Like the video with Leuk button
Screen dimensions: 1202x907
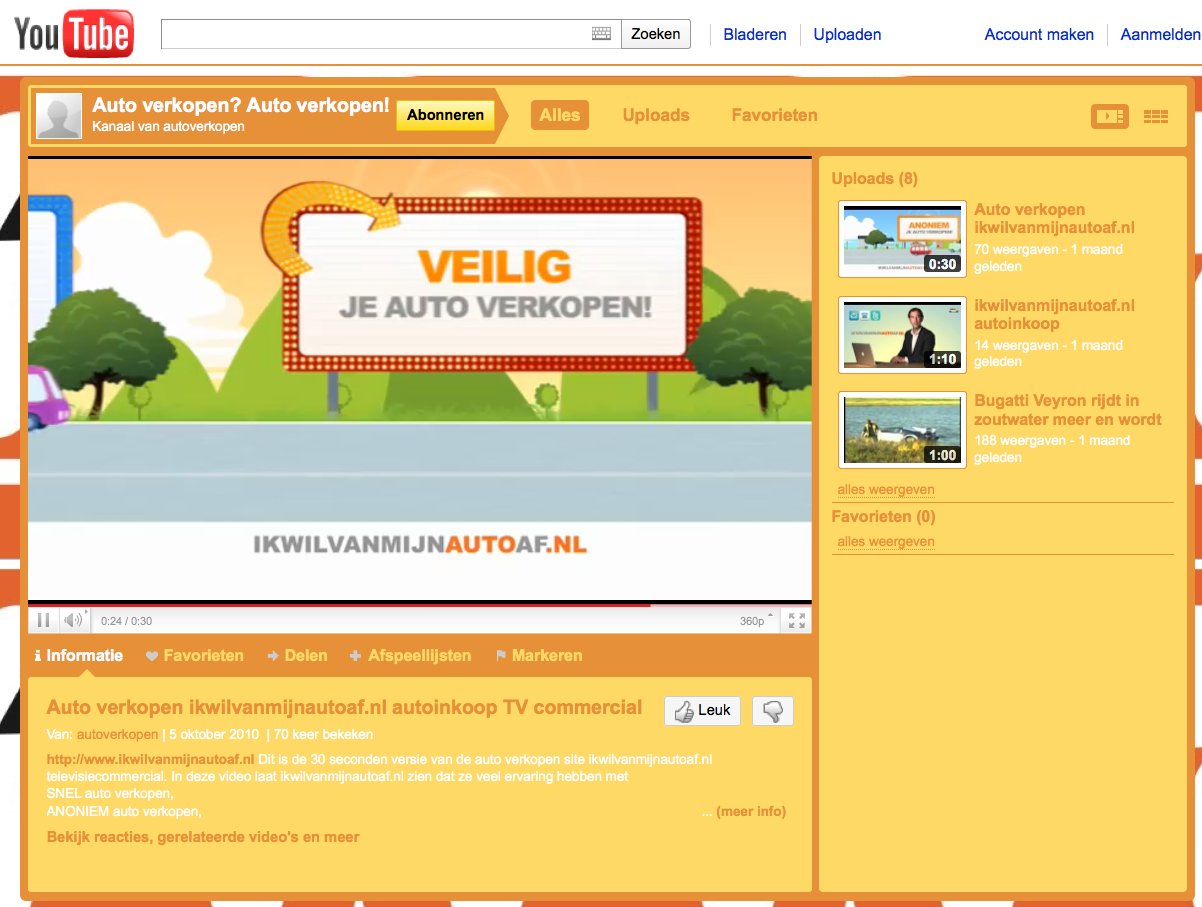click(703, 711)
